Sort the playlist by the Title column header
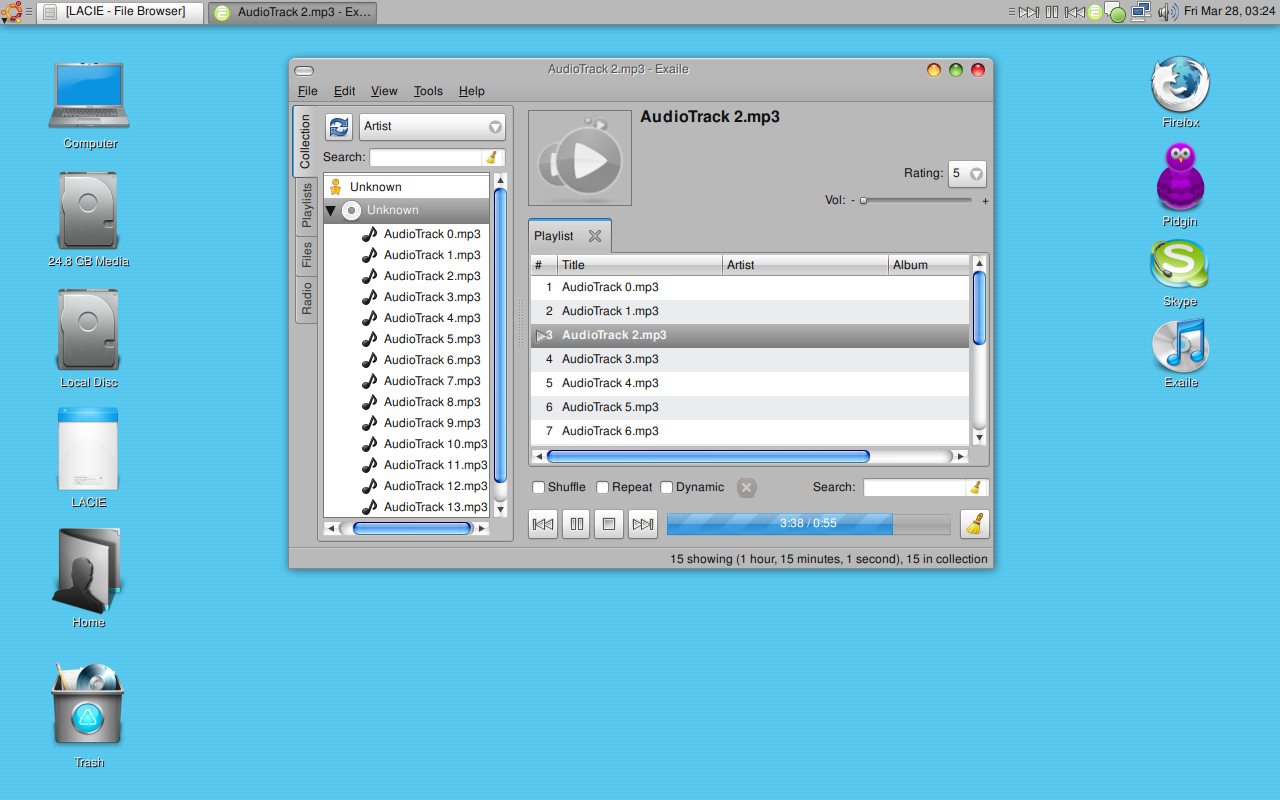The image size is (1280, 800). pos(640,265)
